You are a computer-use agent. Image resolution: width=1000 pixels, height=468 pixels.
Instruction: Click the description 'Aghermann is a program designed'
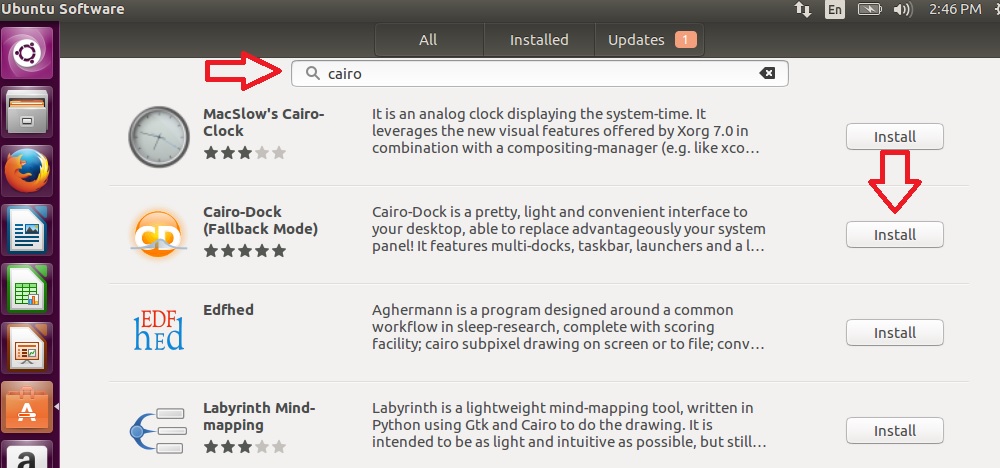click(568, 327)
